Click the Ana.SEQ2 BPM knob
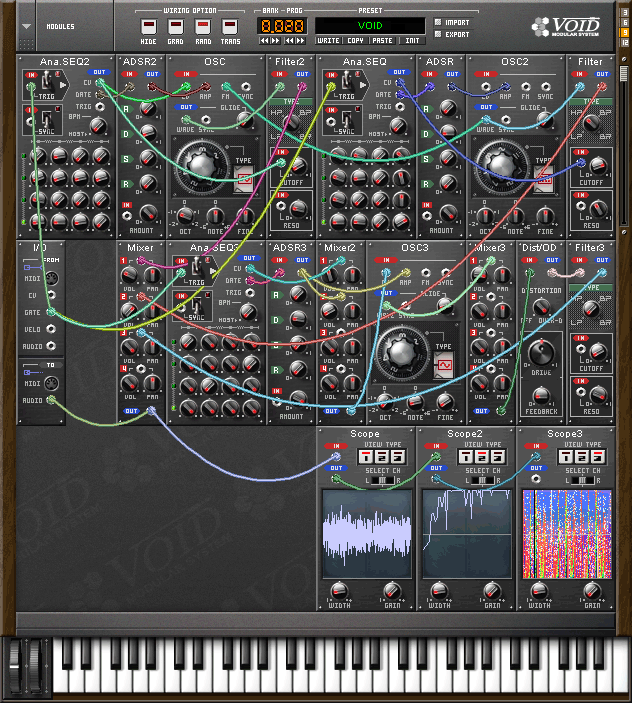Viewport: 632px width, 703px height. pyautogui.click(x=99, y=126)
